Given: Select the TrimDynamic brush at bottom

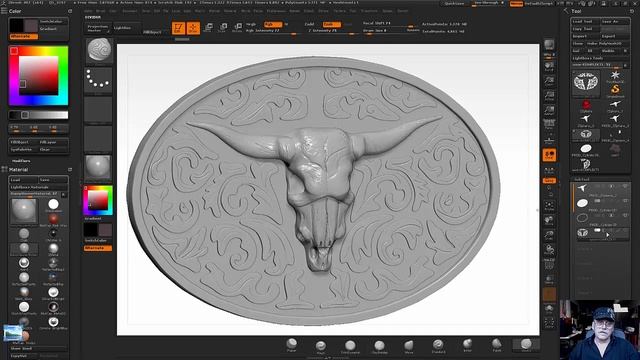Looking at the screenshot, I should [x=350, y=347].
